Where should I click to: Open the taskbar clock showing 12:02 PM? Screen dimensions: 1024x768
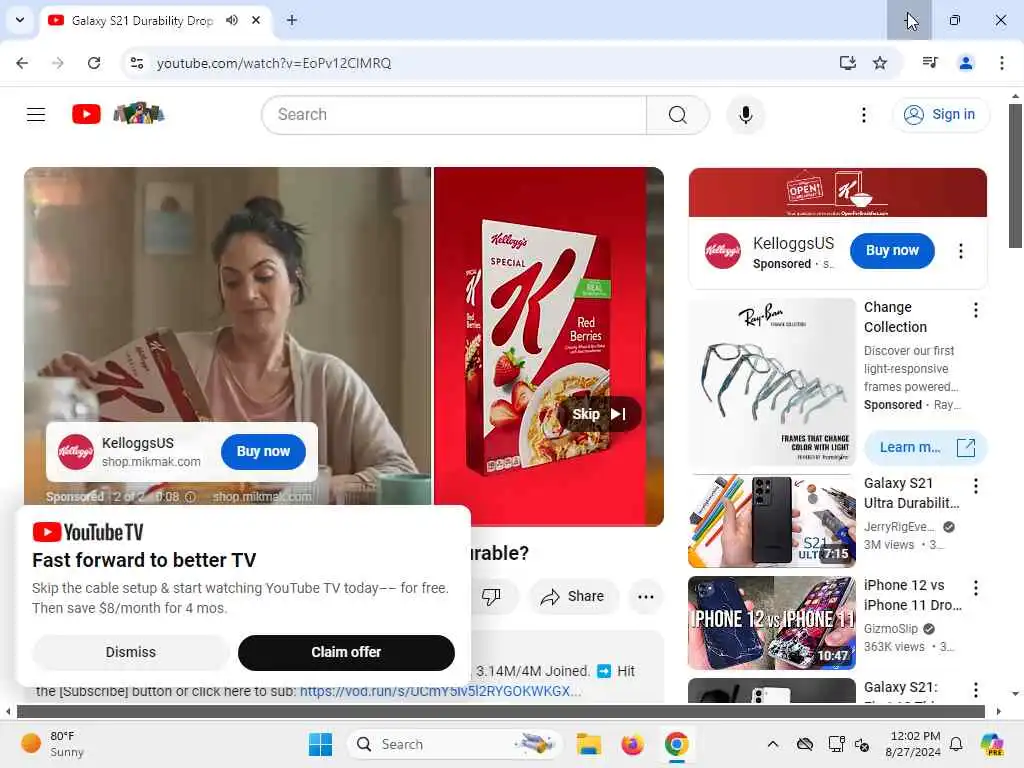pyautogui.click(x=913, y=744)
